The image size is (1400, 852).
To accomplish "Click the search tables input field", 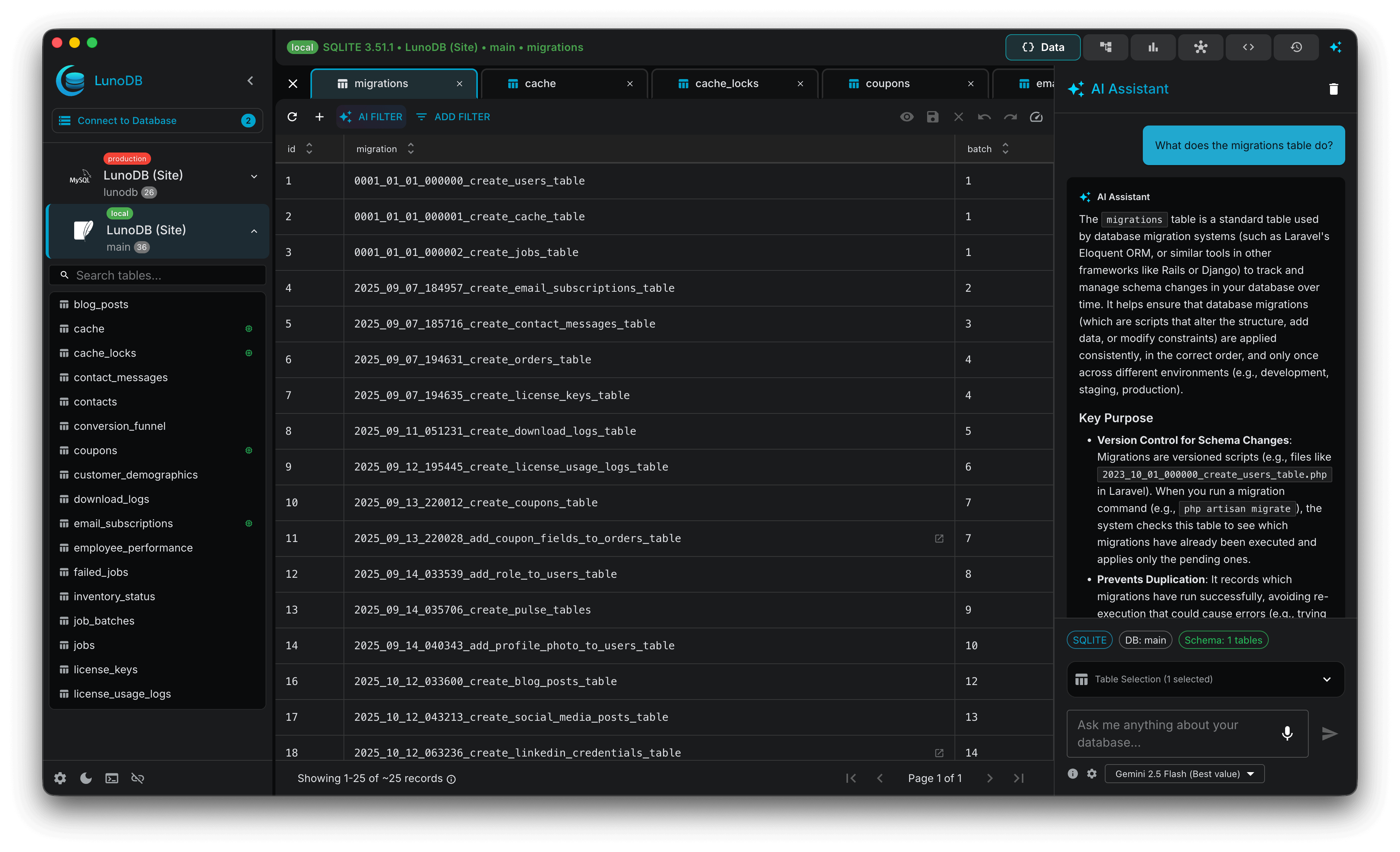I will click(157, 275).
